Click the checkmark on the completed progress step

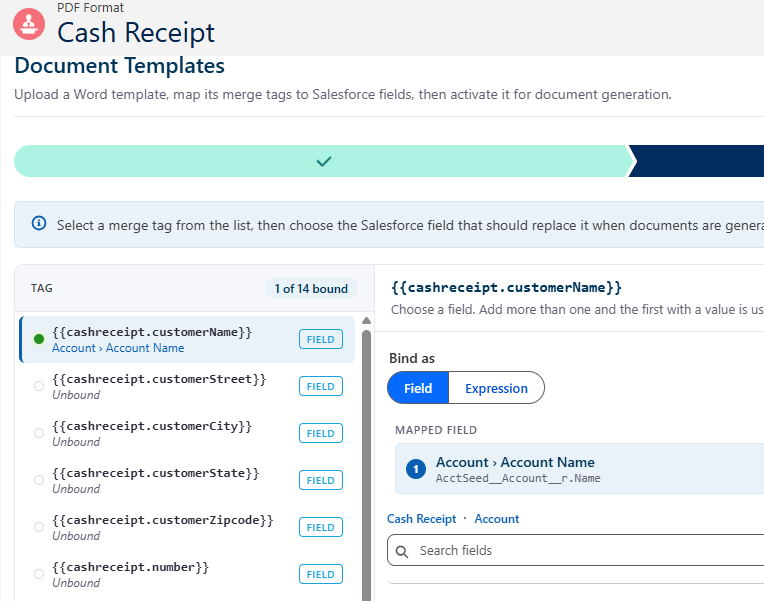click(324, 161)
